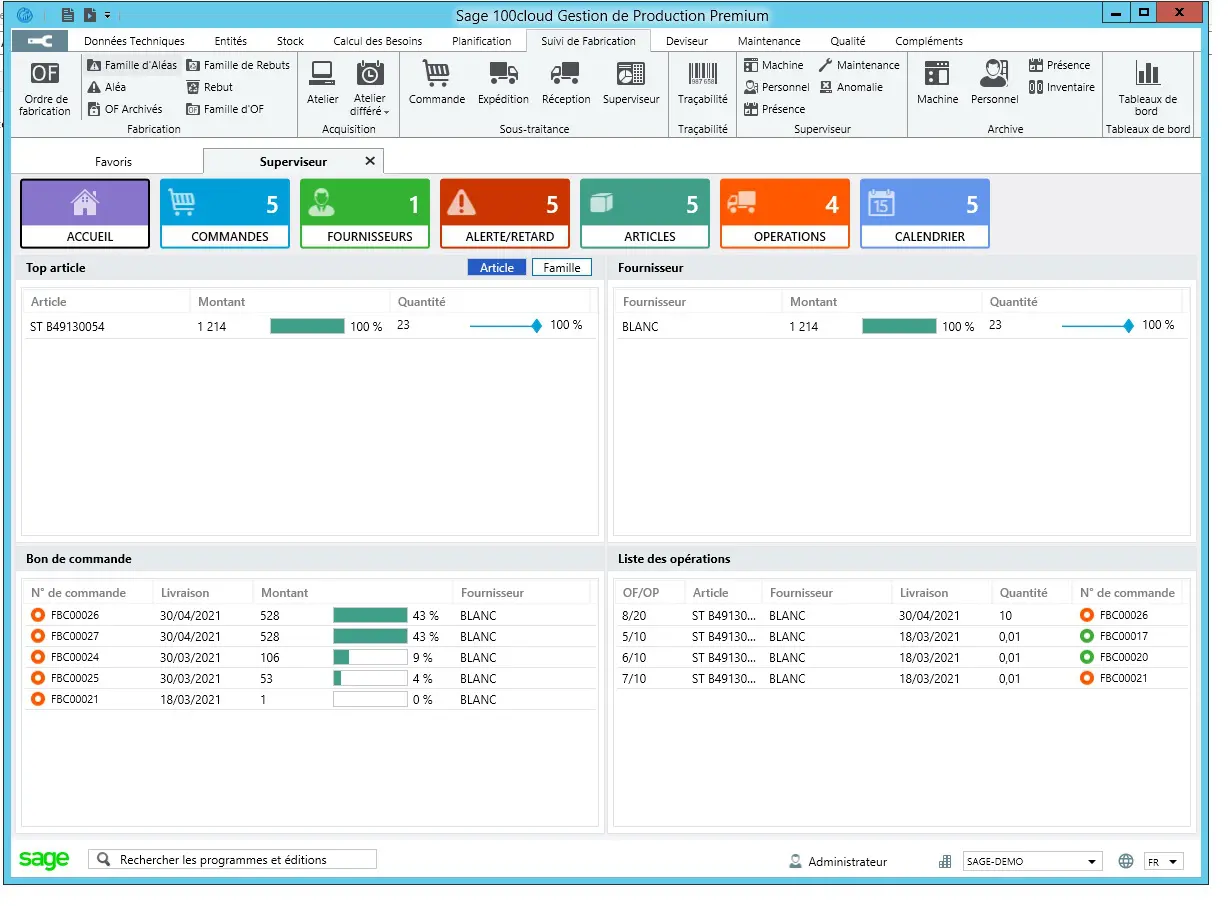Click the Administrateur user link
Viewport: 1228px width, 906px height.
[848, 861]
